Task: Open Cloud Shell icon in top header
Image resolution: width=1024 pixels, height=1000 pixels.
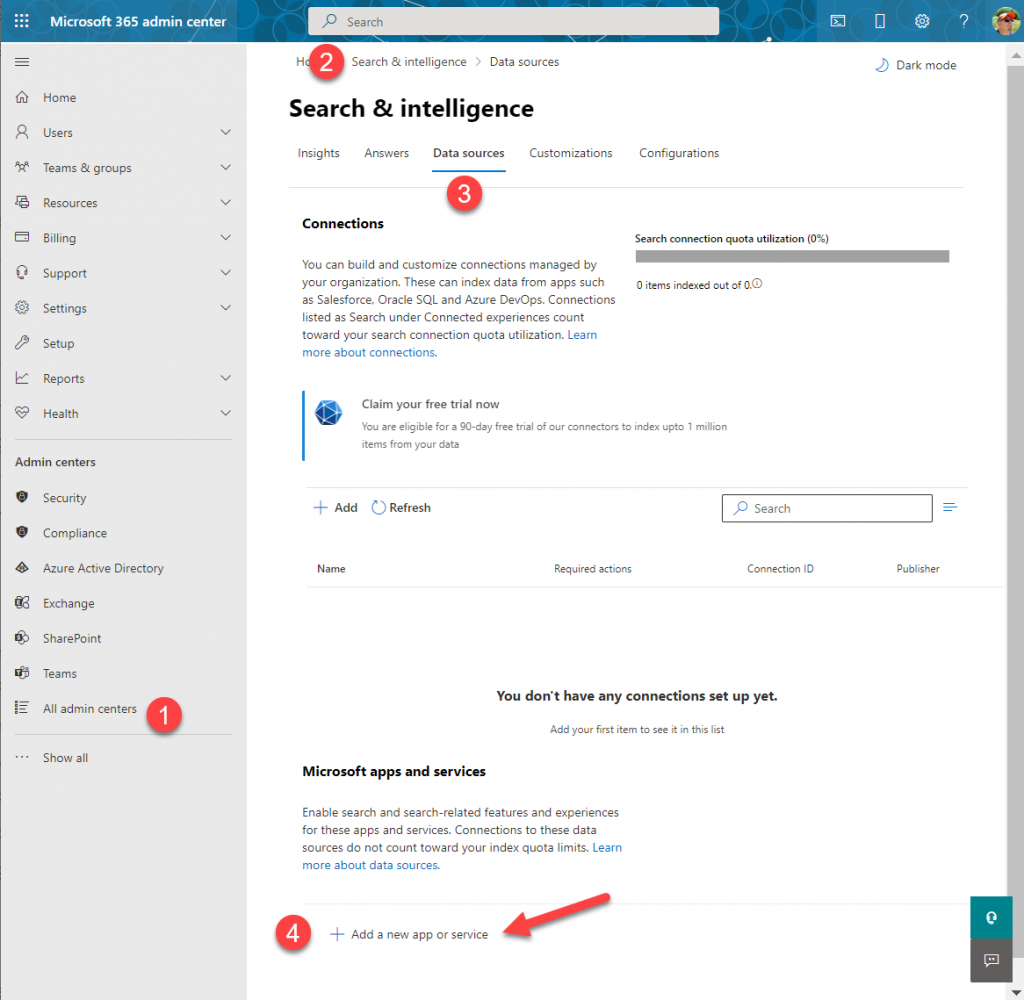Action: coord(838,22)
